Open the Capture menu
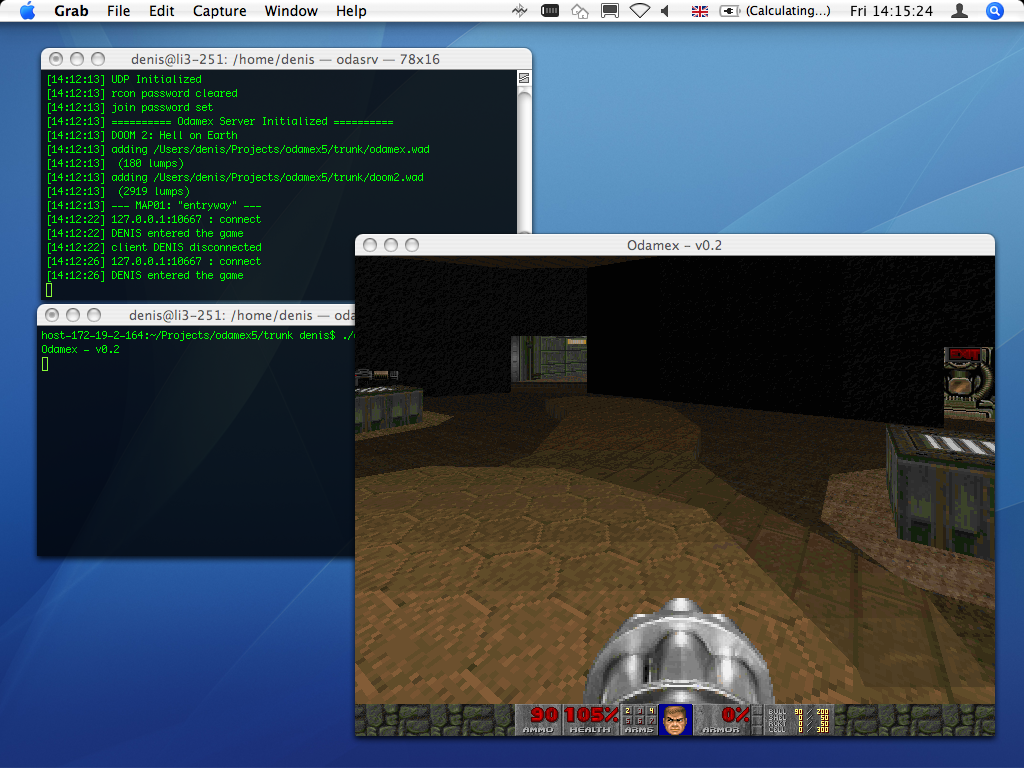 219,11
